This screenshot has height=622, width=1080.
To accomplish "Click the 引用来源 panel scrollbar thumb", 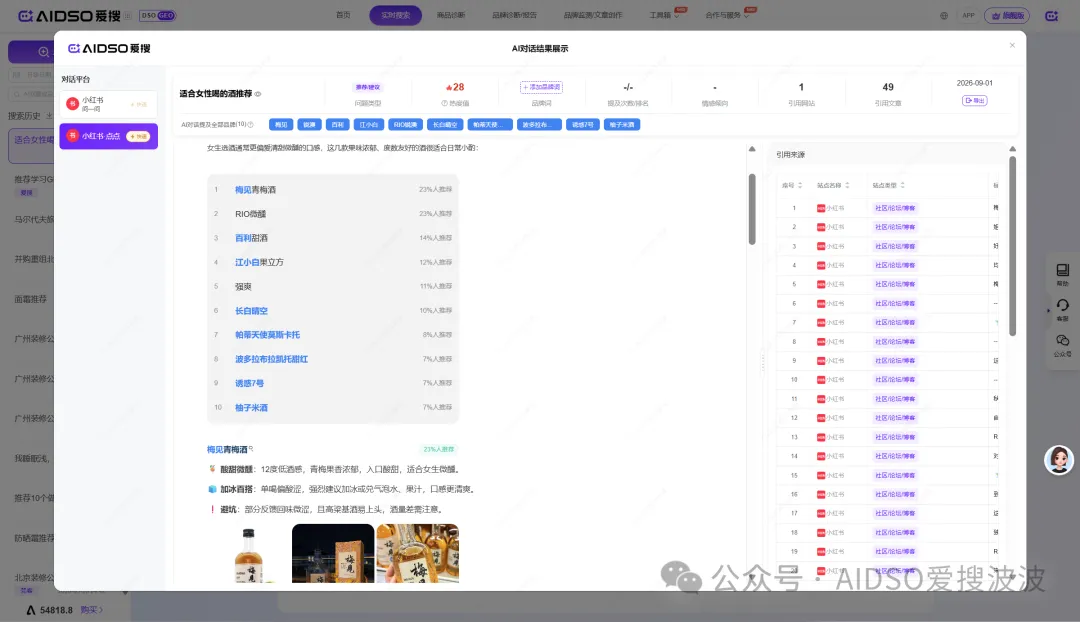I will (1012, 246).
